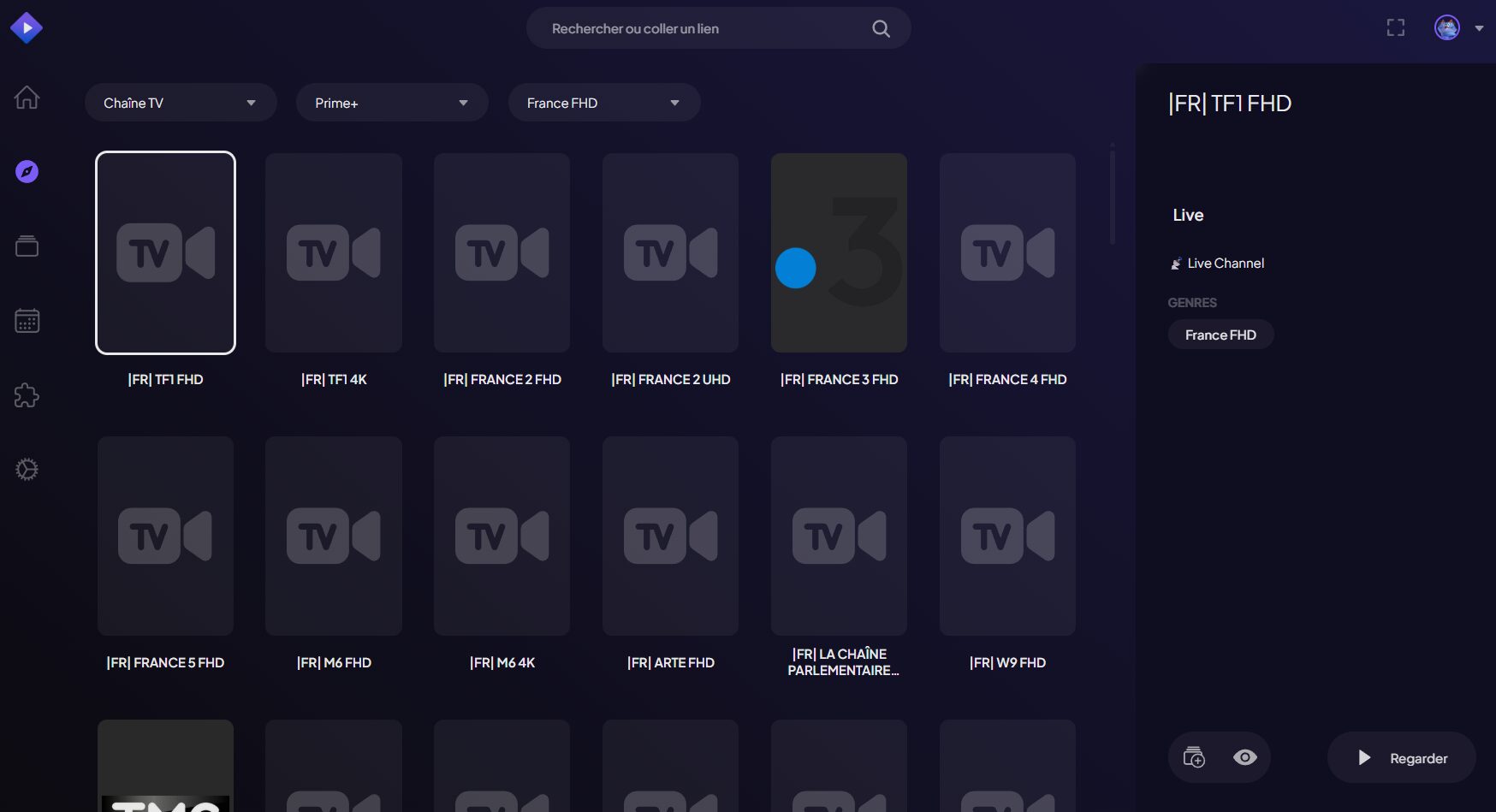This screenshot has height=812, width=1496.
Task: Click the Regarder play button
Action: point(1402,758)
